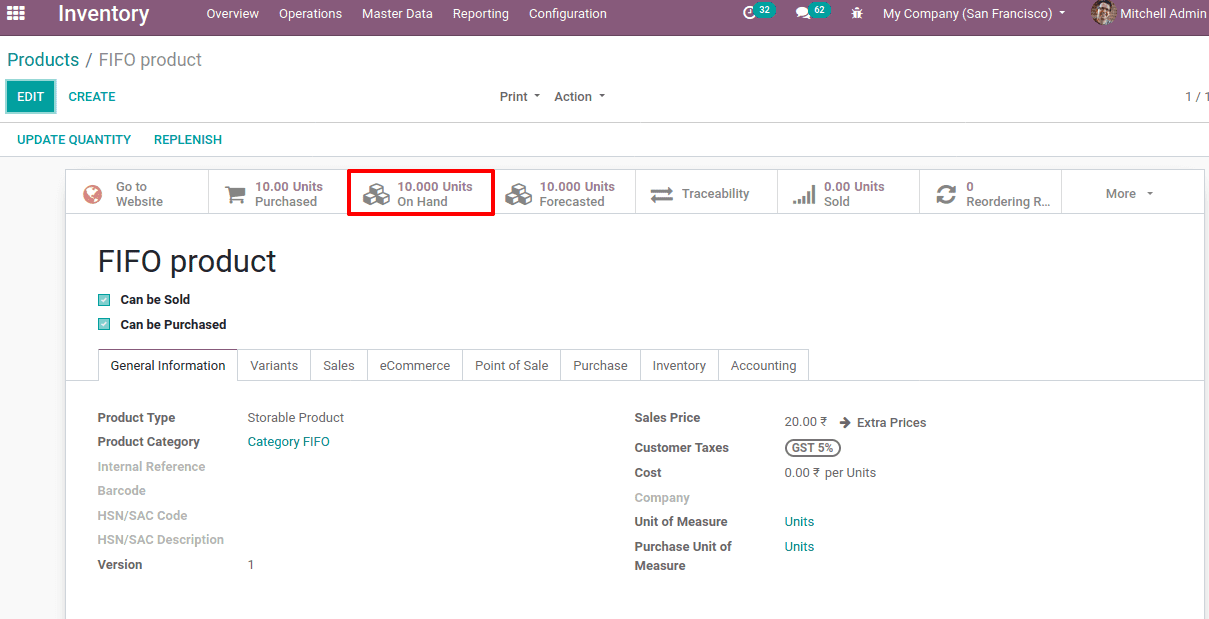Switch to the Point of Sale tab
The image size is (1209, 619).
[x=511, y=366]
